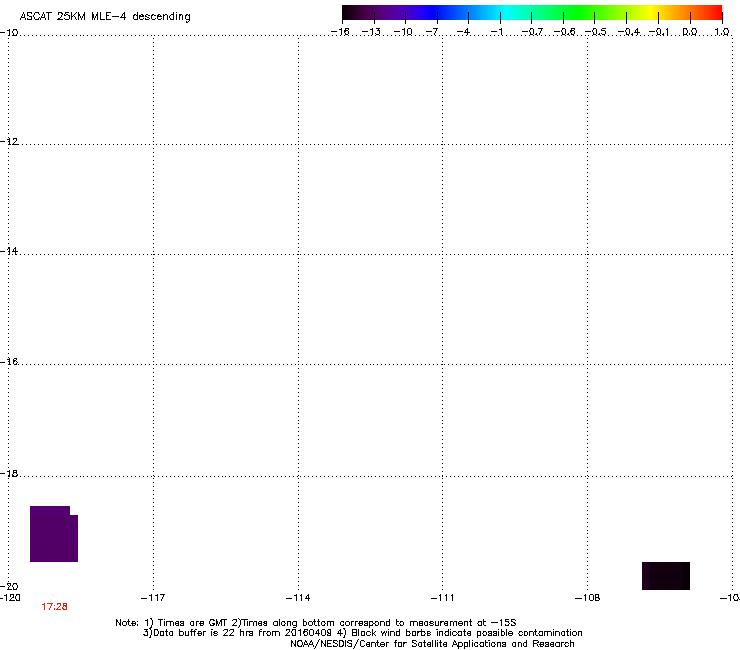
Task: Click the color bar label 0.0
Action: point(690,32)
